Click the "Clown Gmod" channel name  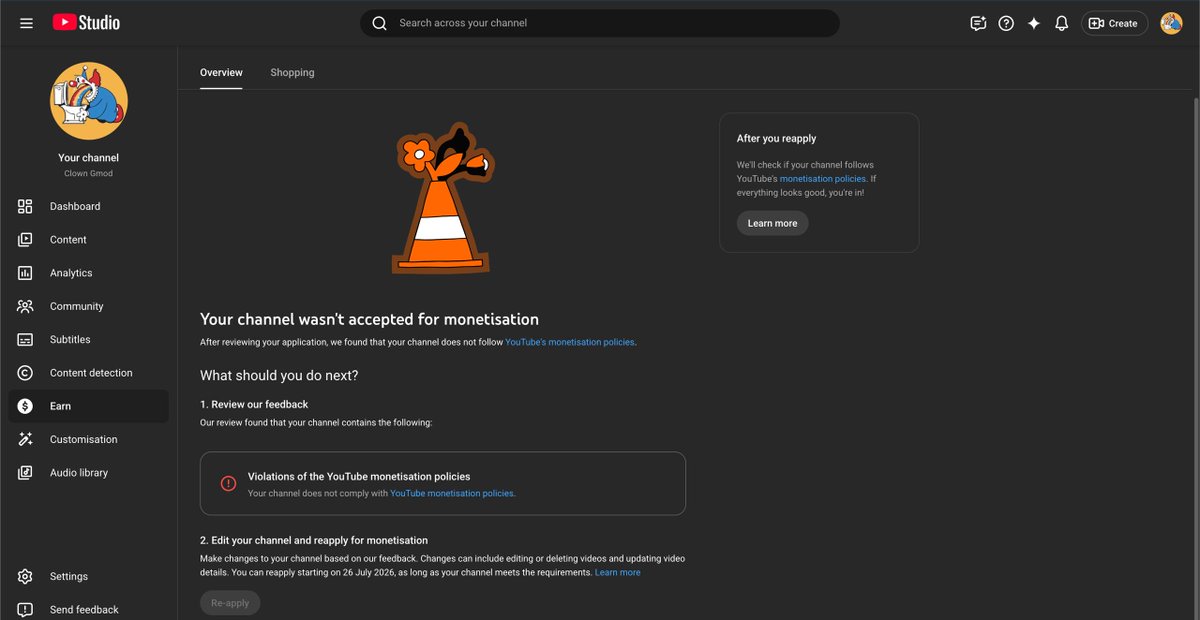click(88, 173)
